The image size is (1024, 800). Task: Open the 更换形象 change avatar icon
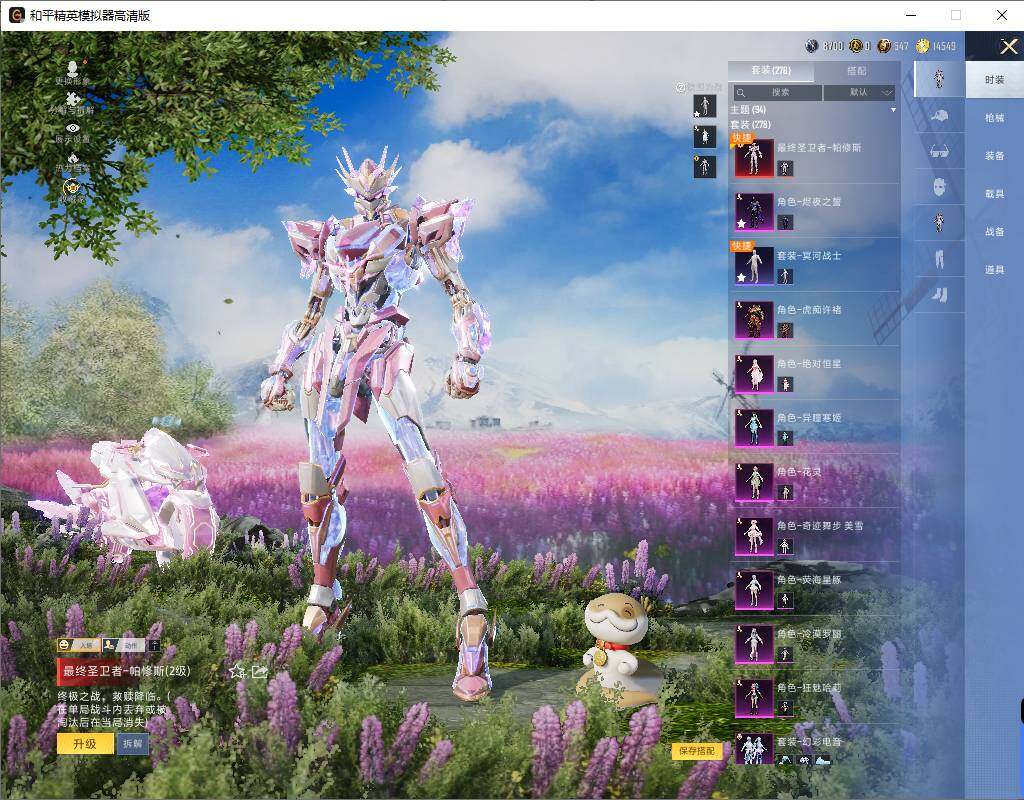click(x=72, y=69)
